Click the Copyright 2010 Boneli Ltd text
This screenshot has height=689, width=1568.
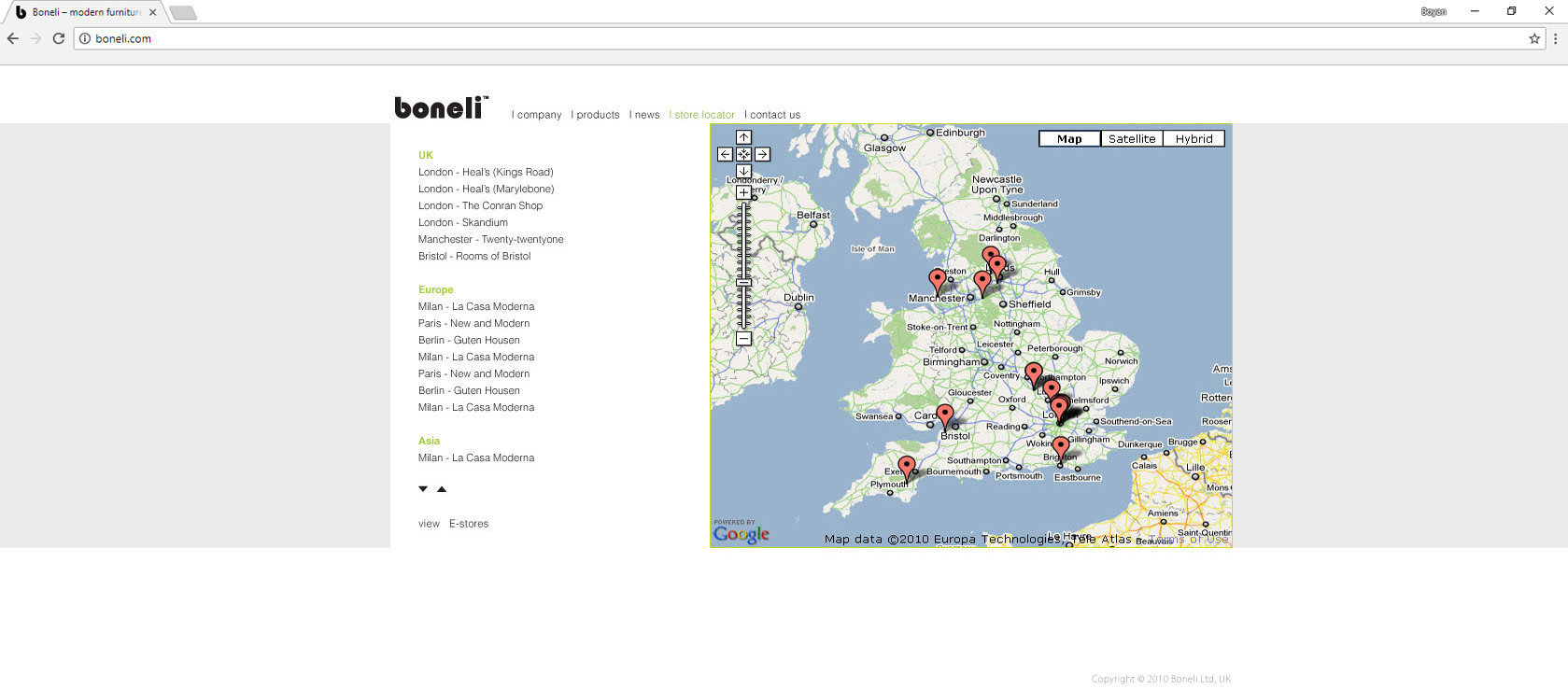[x=1161, y=679]
